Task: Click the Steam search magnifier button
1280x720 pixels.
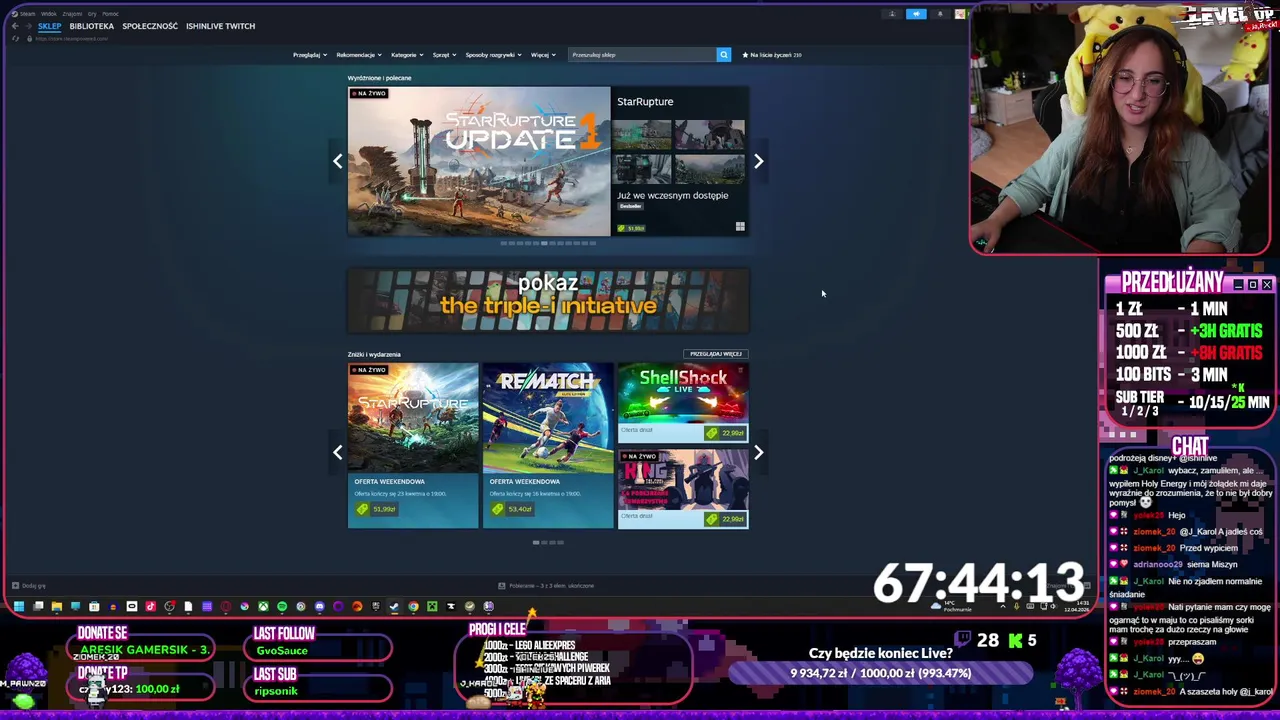Action: (724, 55)
